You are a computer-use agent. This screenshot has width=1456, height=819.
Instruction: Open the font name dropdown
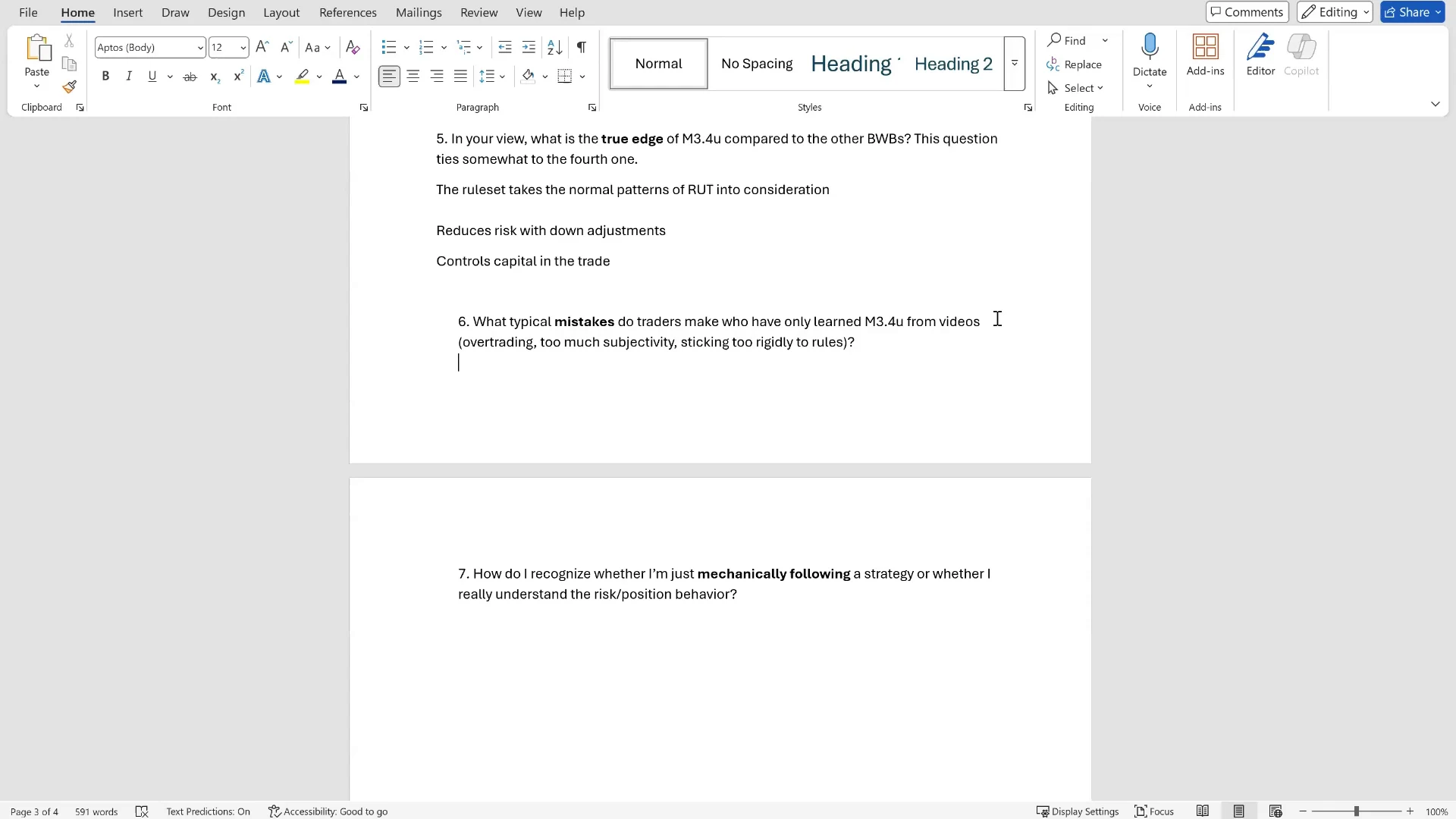[x=200, y=48]
